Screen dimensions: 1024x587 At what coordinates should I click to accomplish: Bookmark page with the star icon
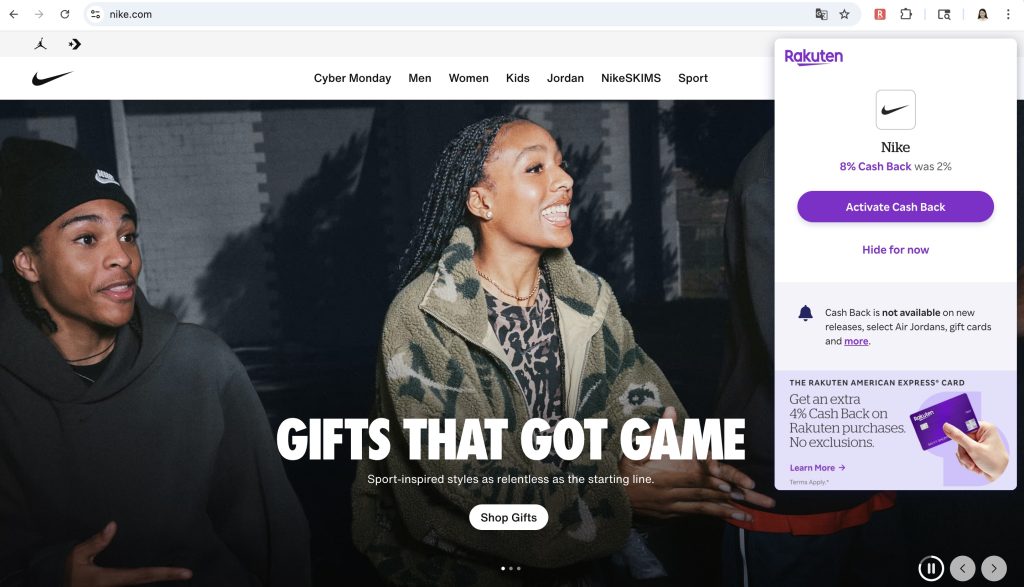pos(844,14)
